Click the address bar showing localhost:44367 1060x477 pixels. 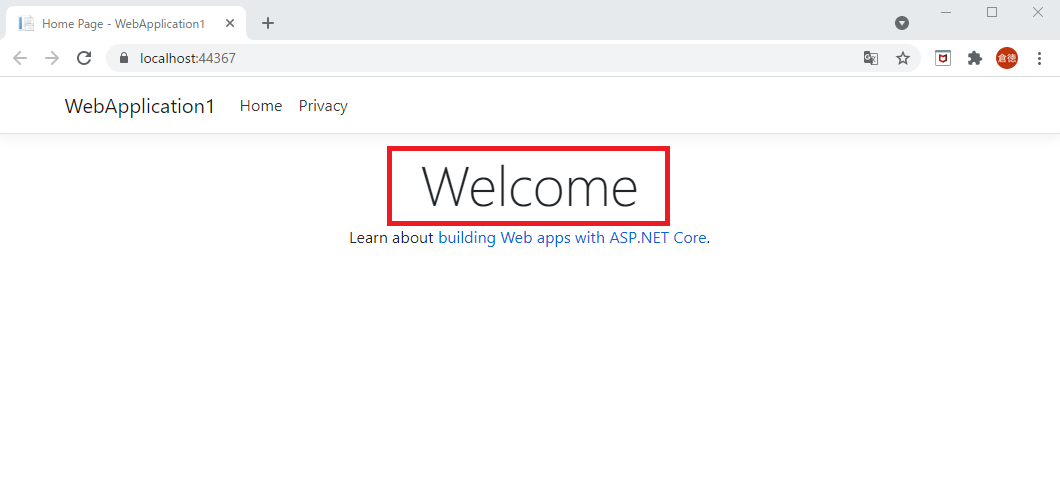[513, 58]
